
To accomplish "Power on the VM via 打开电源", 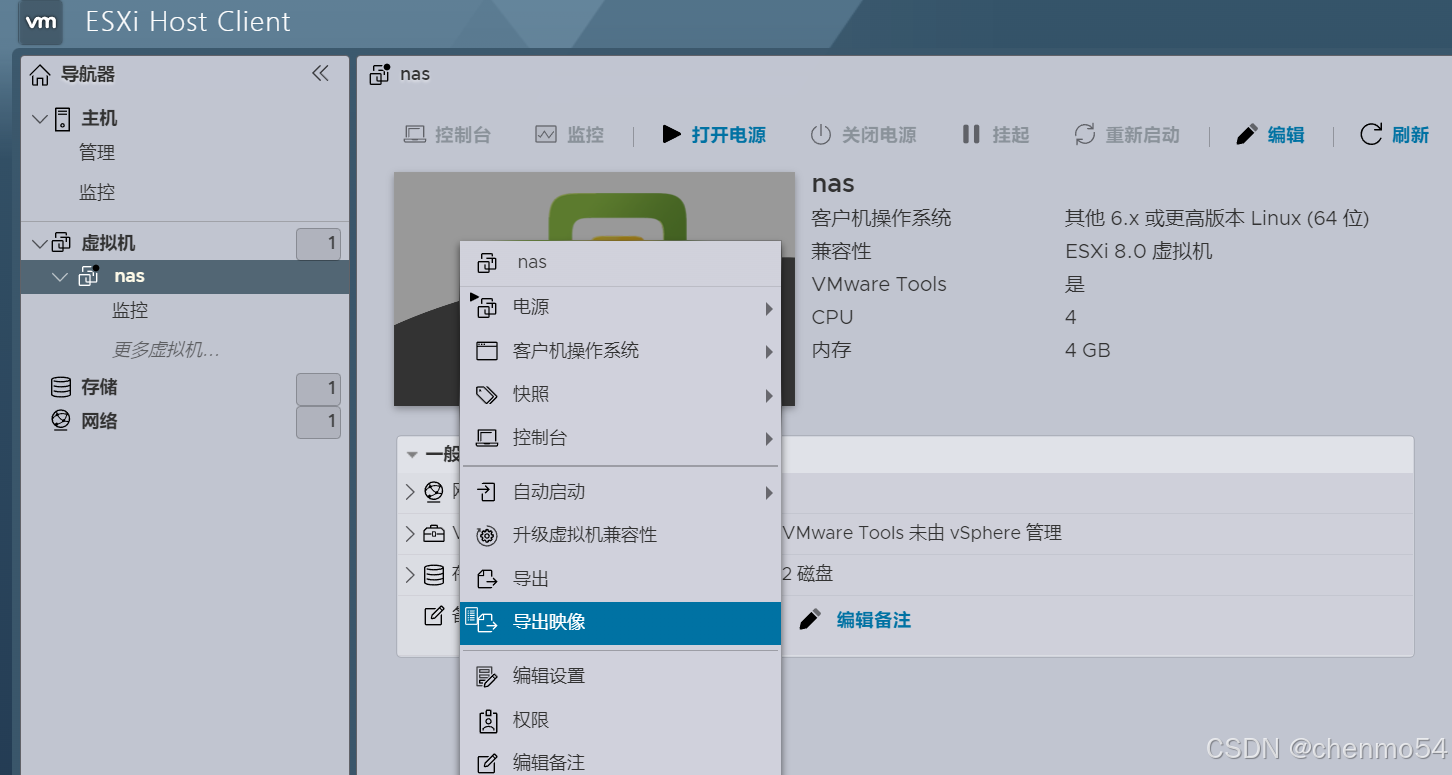I will click(714, 135).
